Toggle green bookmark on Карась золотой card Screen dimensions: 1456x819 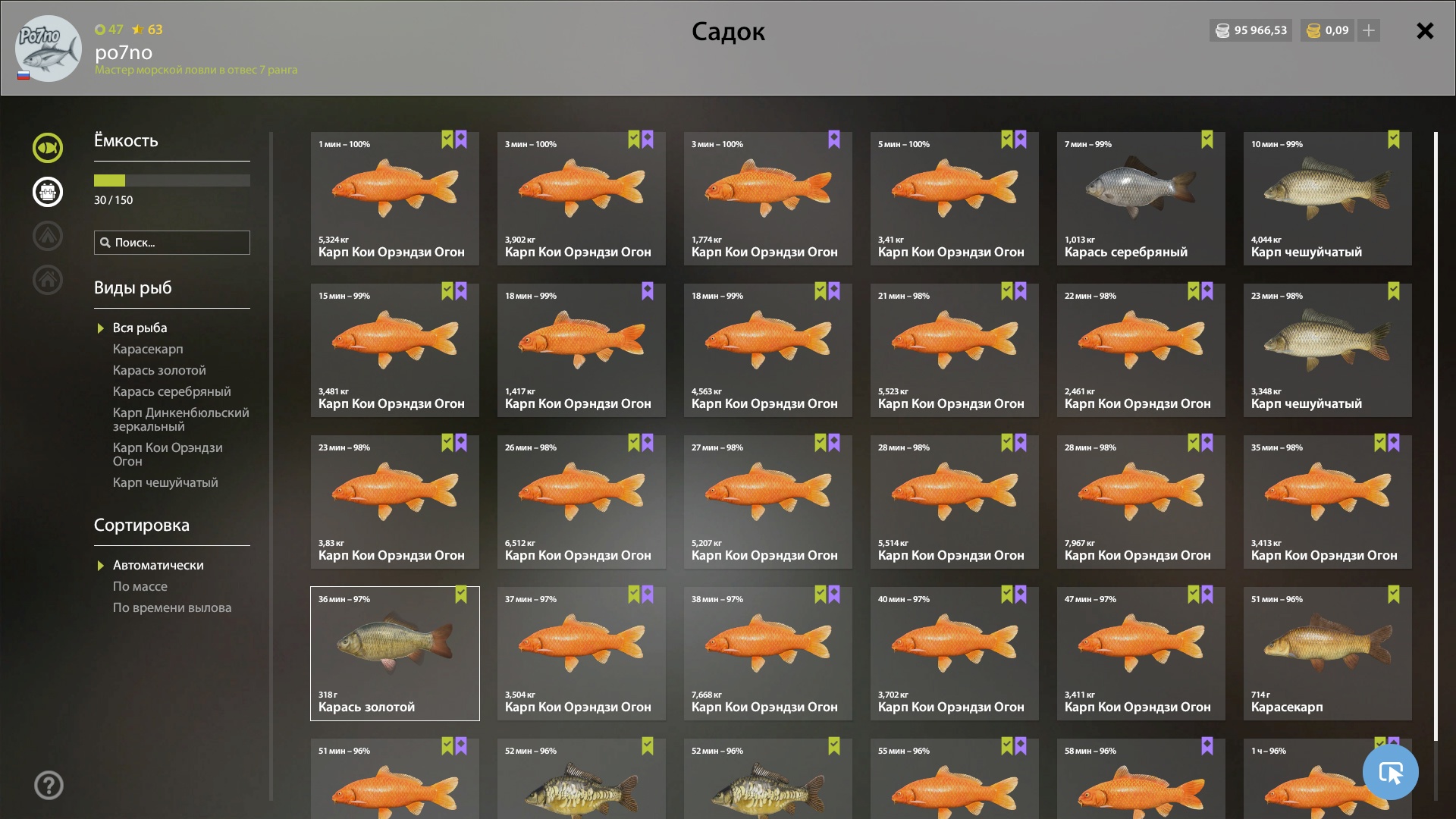pyautogui.click(x=461, y=595)
